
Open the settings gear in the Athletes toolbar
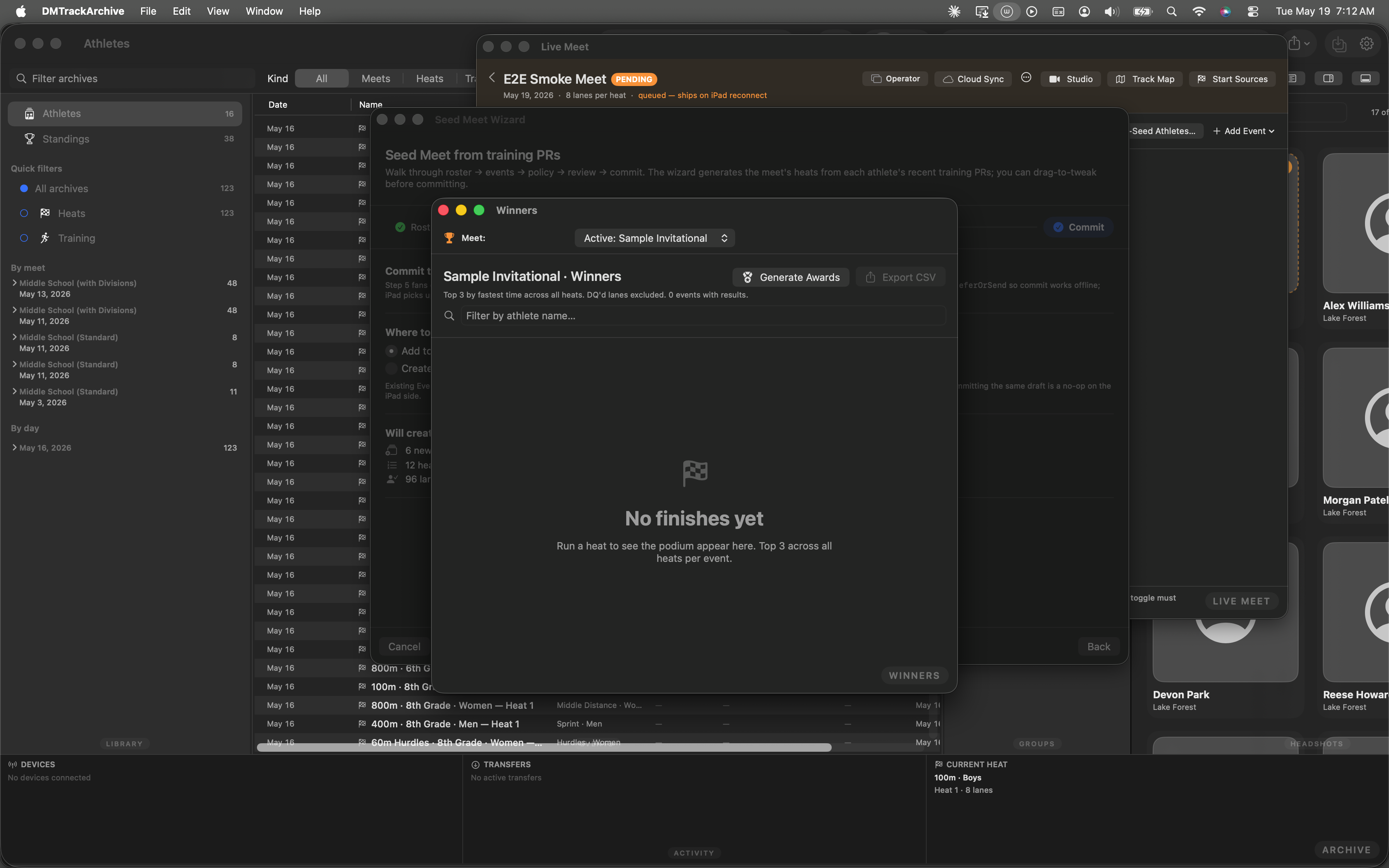pos(1366,44)
